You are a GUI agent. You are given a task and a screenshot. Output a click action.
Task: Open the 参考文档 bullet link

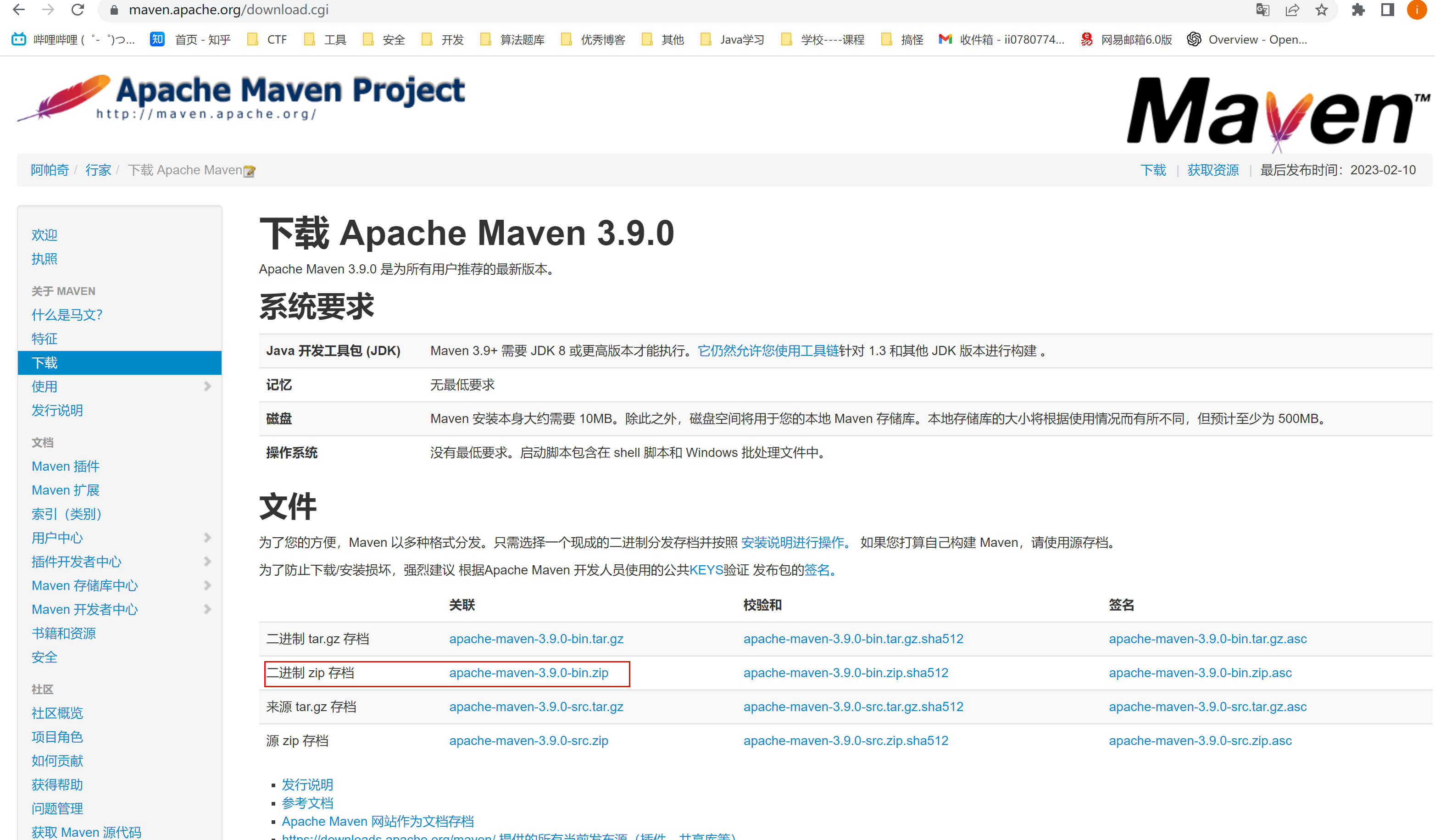(307, 802)
